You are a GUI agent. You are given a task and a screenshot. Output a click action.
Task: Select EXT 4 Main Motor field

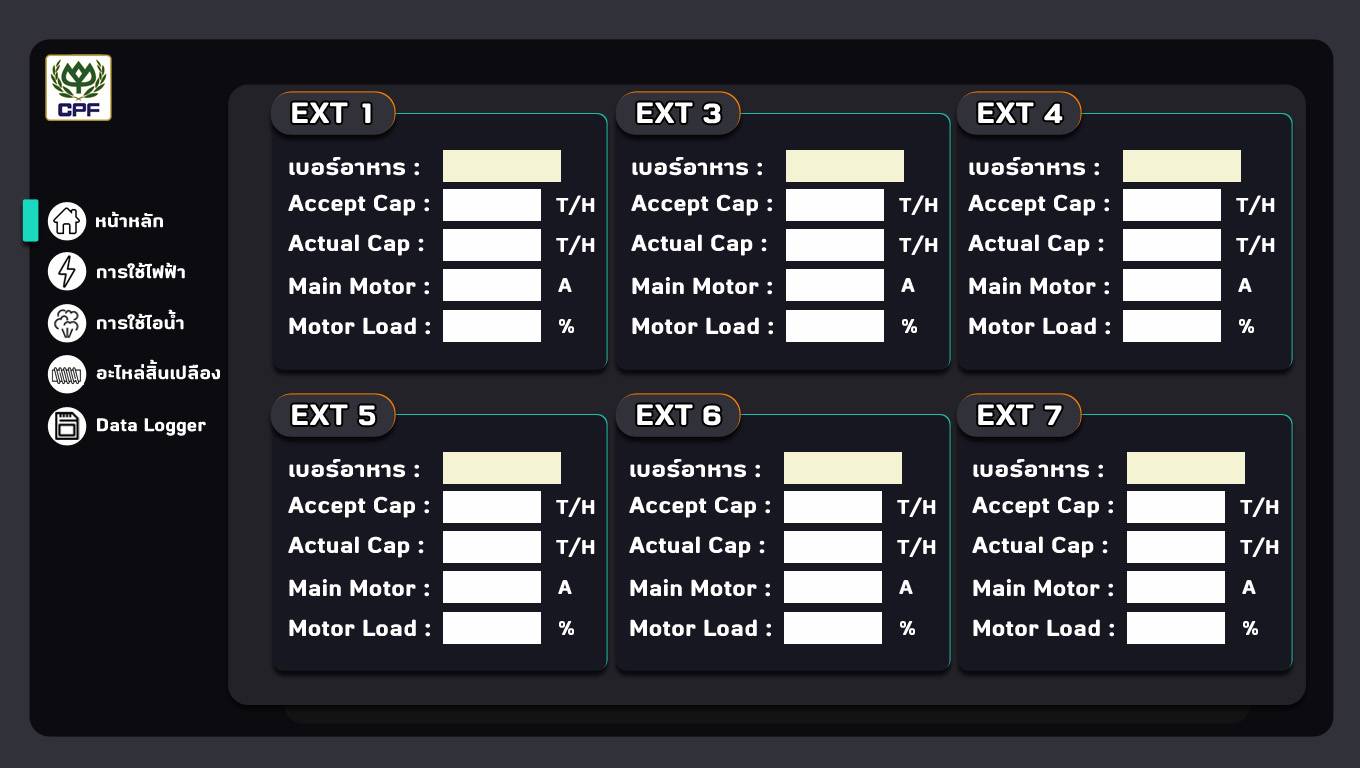1172,286
